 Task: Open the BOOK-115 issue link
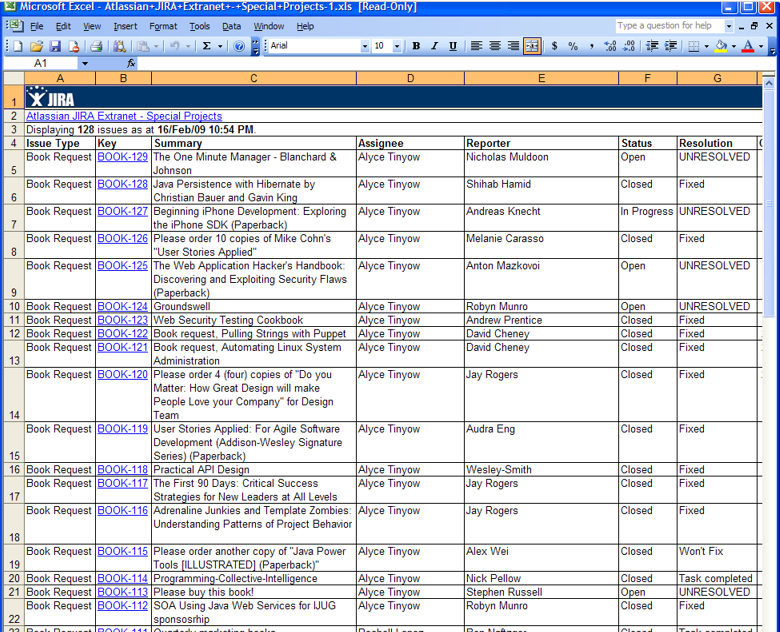coord(122,551)
